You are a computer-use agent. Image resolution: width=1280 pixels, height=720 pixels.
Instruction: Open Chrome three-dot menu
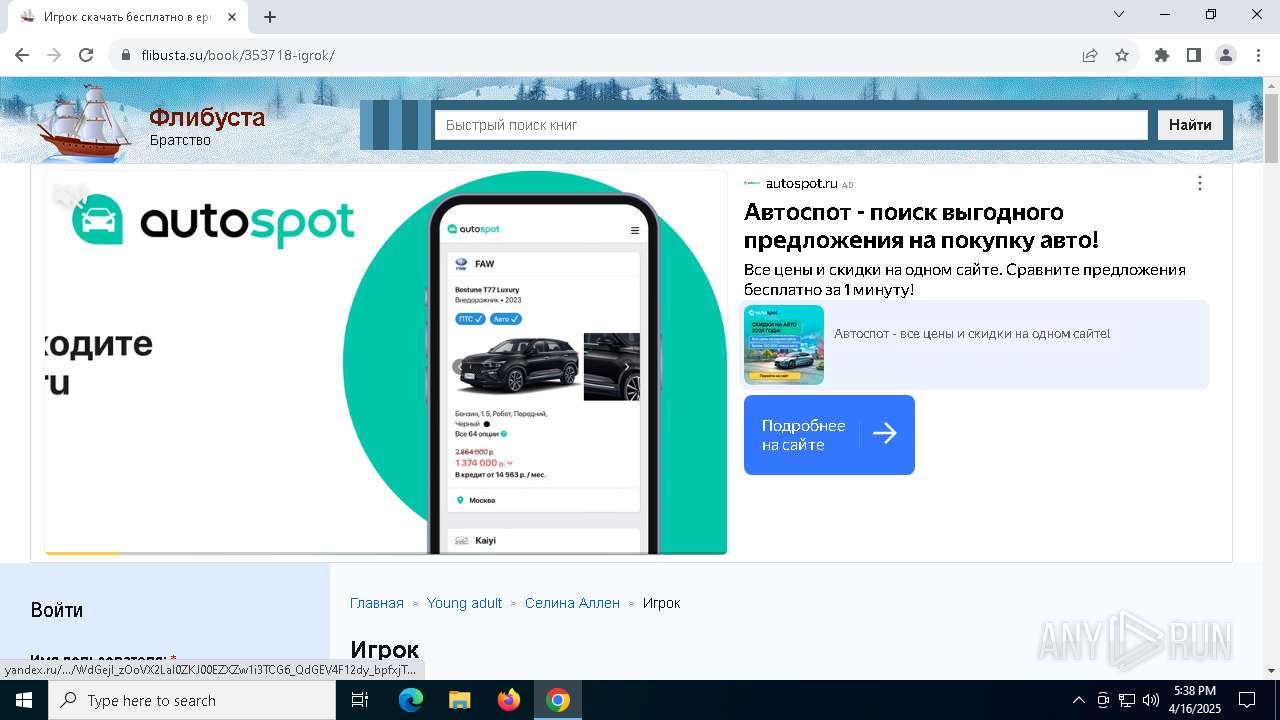coord(1257,55)
